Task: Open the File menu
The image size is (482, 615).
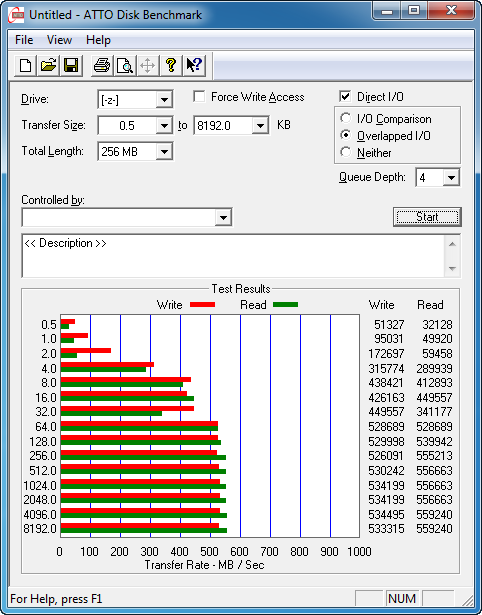Action: coord(24,40)
